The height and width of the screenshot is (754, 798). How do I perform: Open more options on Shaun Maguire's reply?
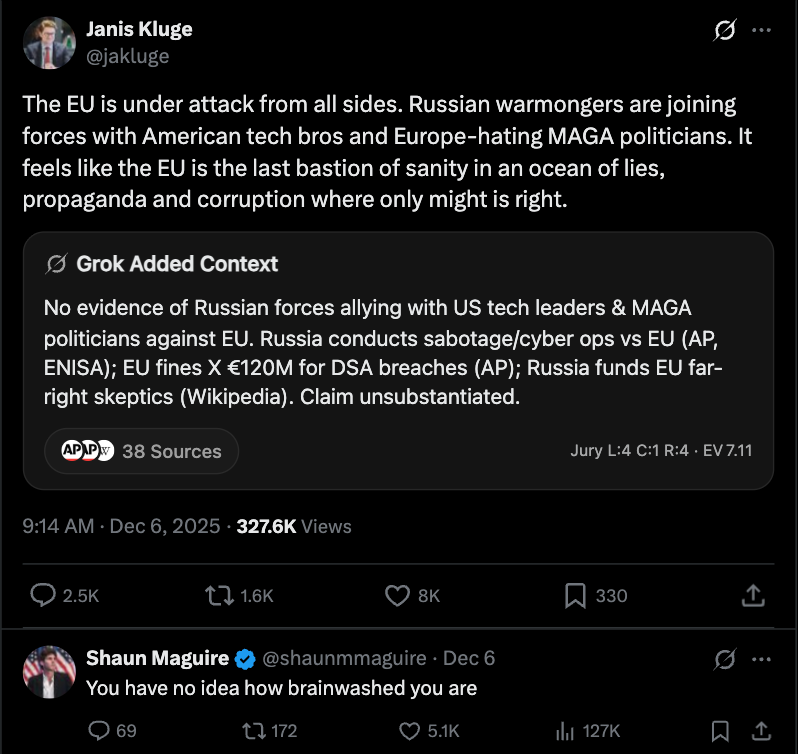(761, 659)
